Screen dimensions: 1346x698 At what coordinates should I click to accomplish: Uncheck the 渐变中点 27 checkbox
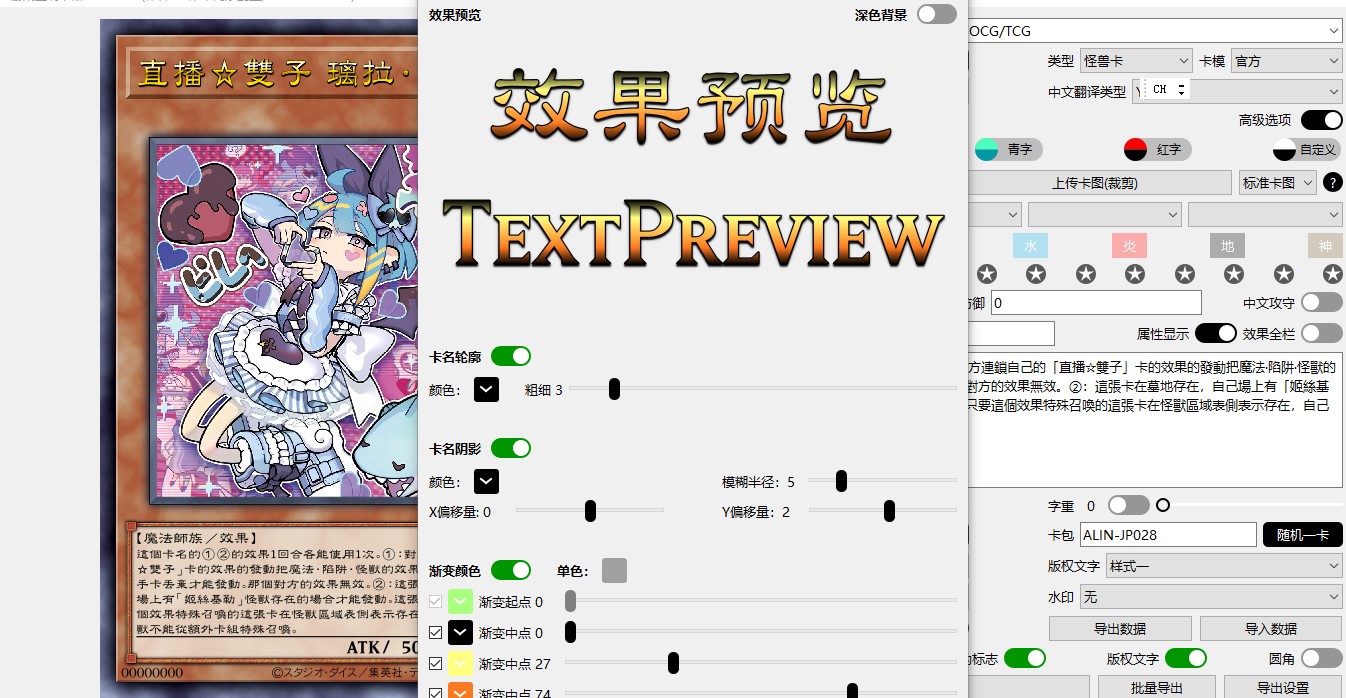[435, 663]
